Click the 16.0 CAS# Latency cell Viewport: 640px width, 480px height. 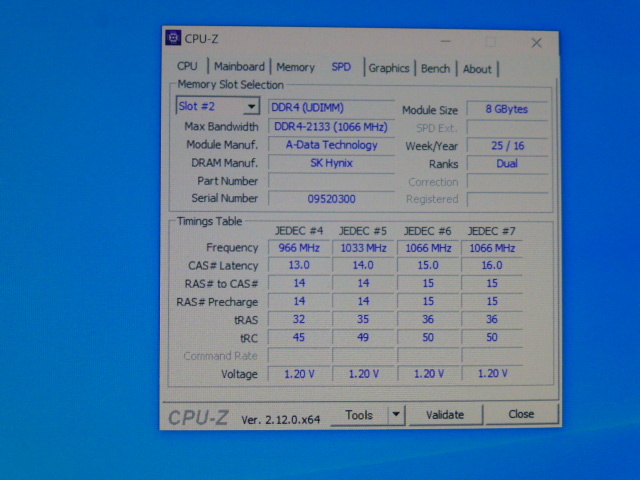(492, 265)
